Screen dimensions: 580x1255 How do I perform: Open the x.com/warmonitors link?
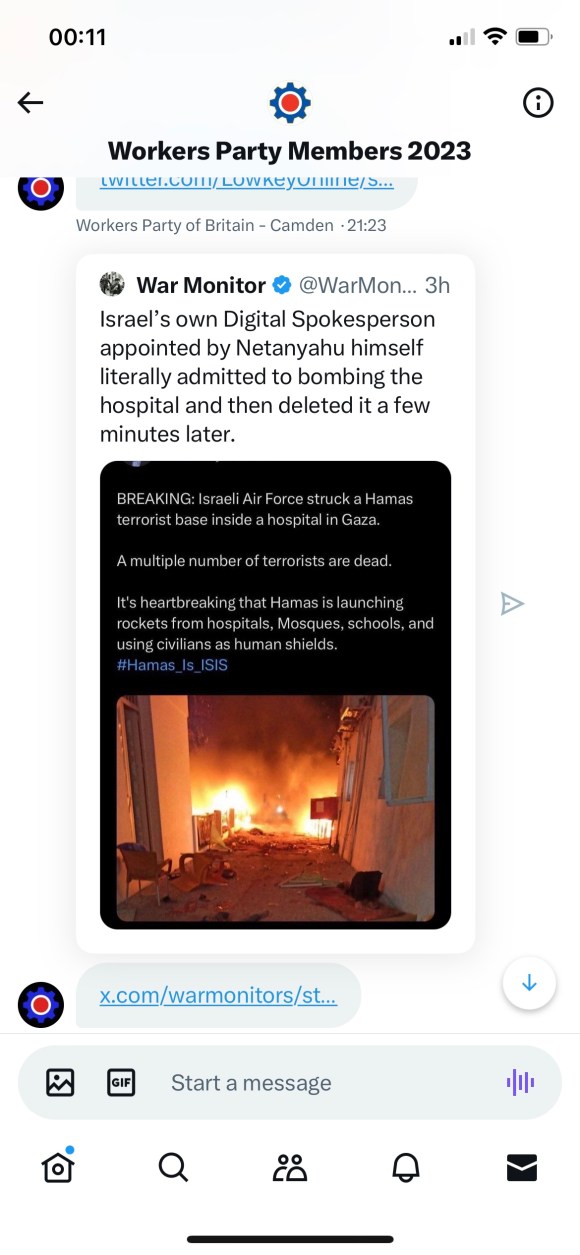pos(218,996)
